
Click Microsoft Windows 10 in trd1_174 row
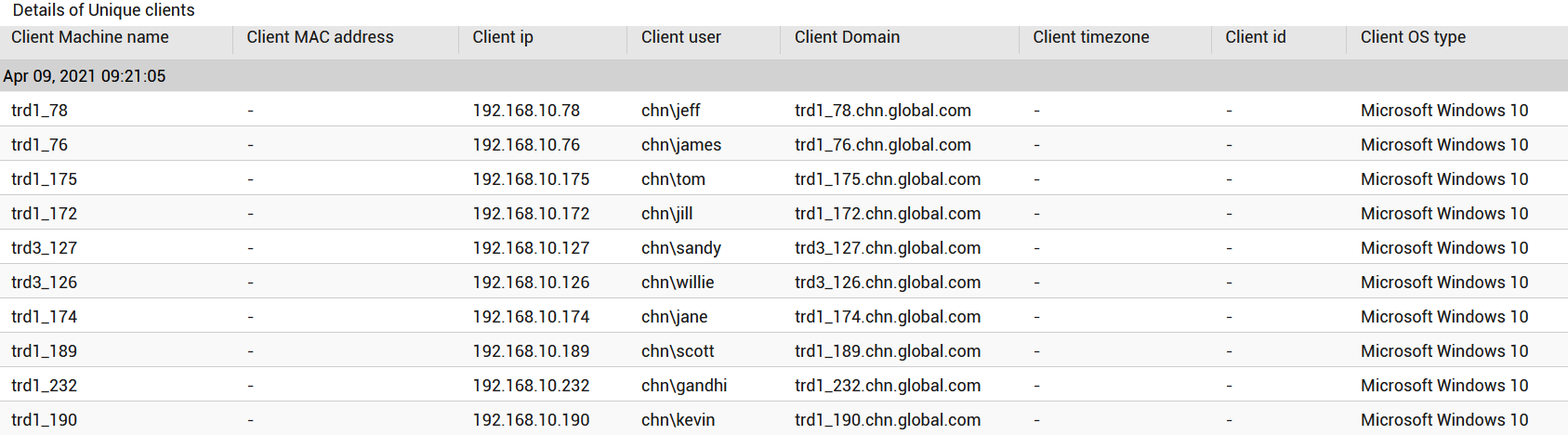pyautogui.click(x=1444, y=317)
